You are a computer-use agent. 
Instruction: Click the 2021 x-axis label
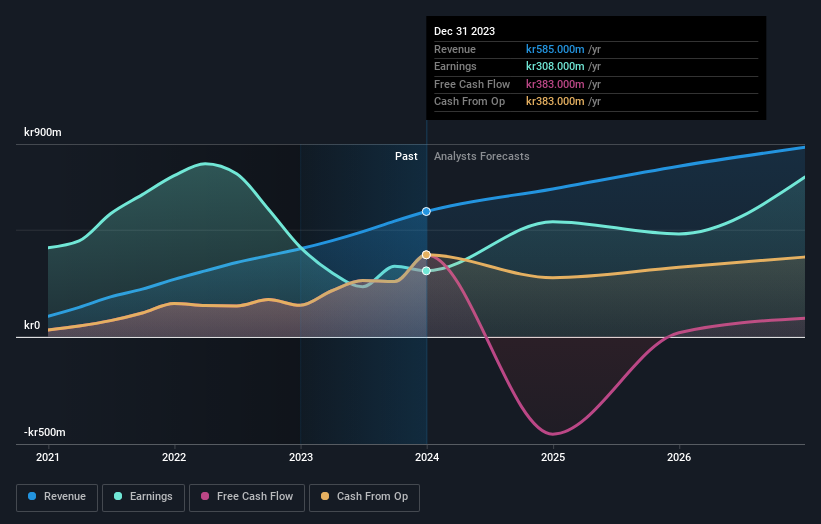point(48,458)
